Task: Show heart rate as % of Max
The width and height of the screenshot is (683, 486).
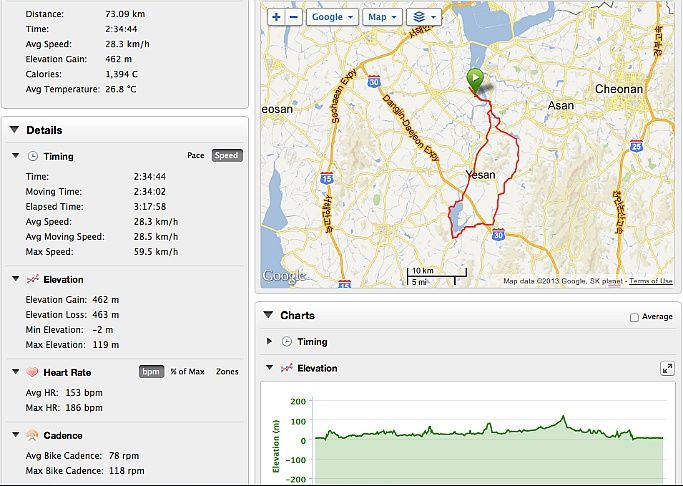Action: pyautogui.click(x=187, y=371)
